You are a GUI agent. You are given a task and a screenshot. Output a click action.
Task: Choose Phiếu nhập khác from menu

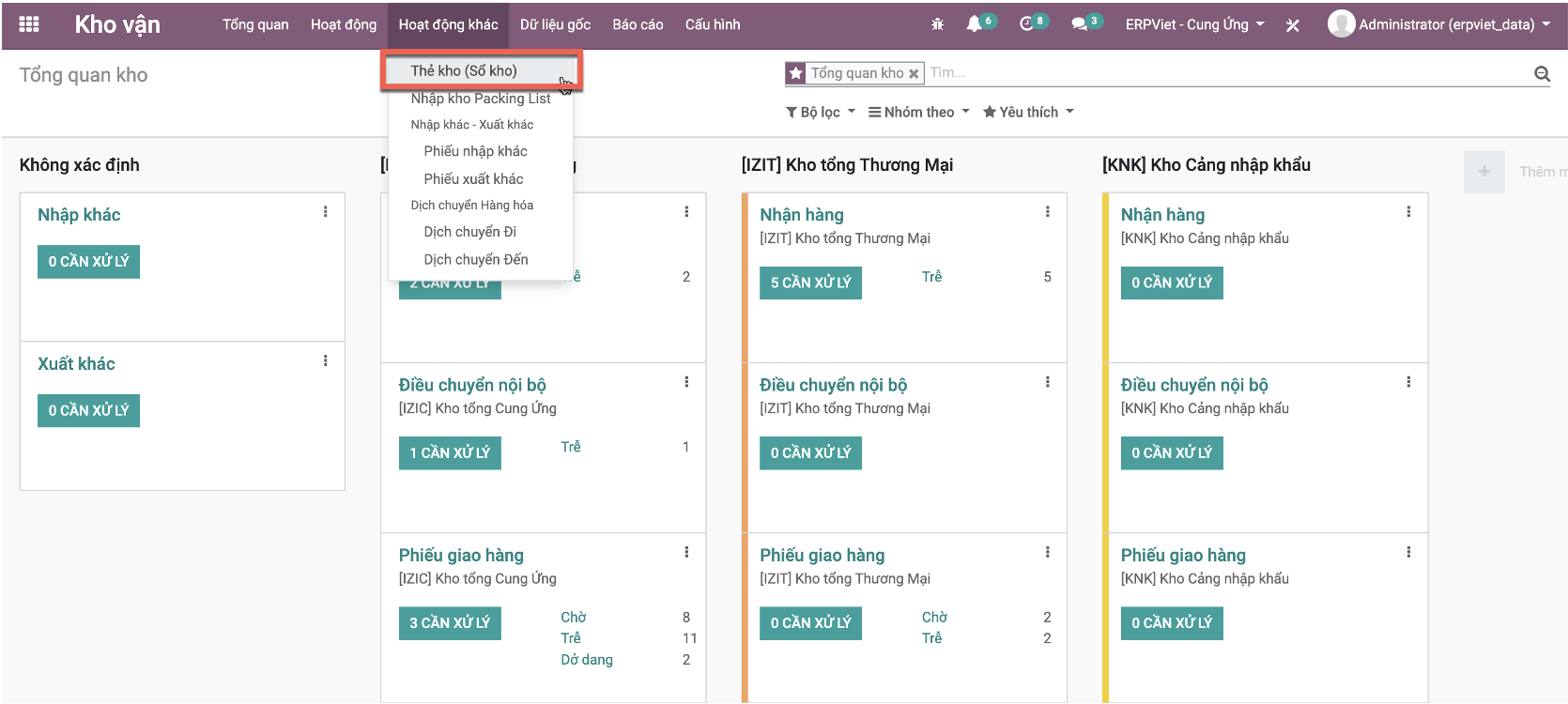click(x=475, y=151)
